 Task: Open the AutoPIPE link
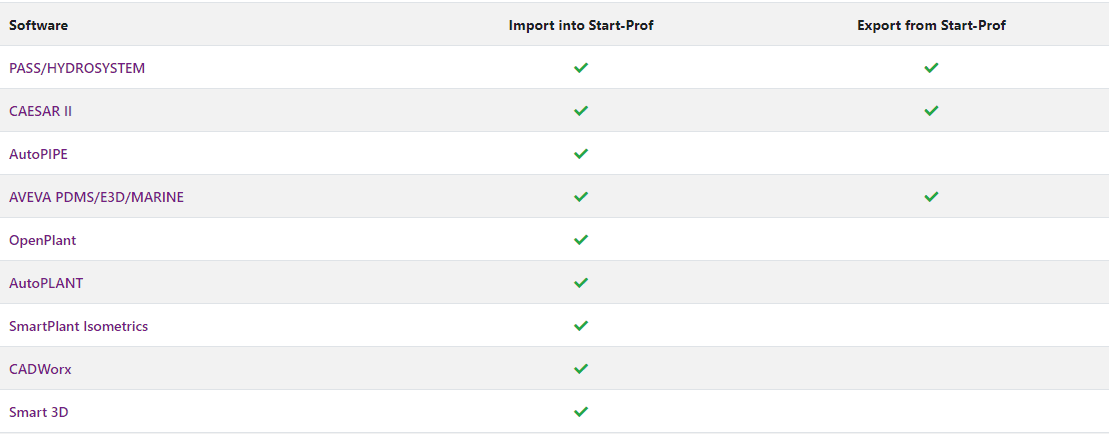(38, 154)
